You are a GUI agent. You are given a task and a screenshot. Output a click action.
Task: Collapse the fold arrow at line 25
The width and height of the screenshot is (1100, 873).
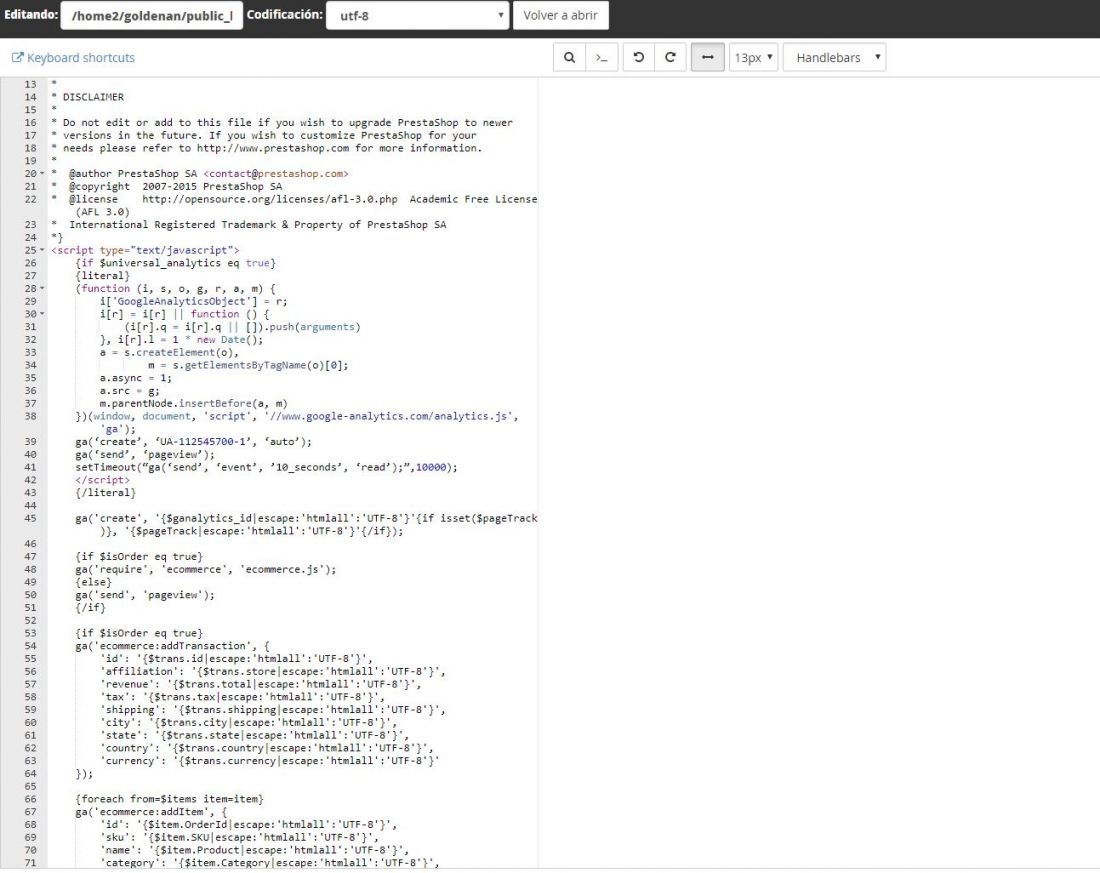(42, 250)
